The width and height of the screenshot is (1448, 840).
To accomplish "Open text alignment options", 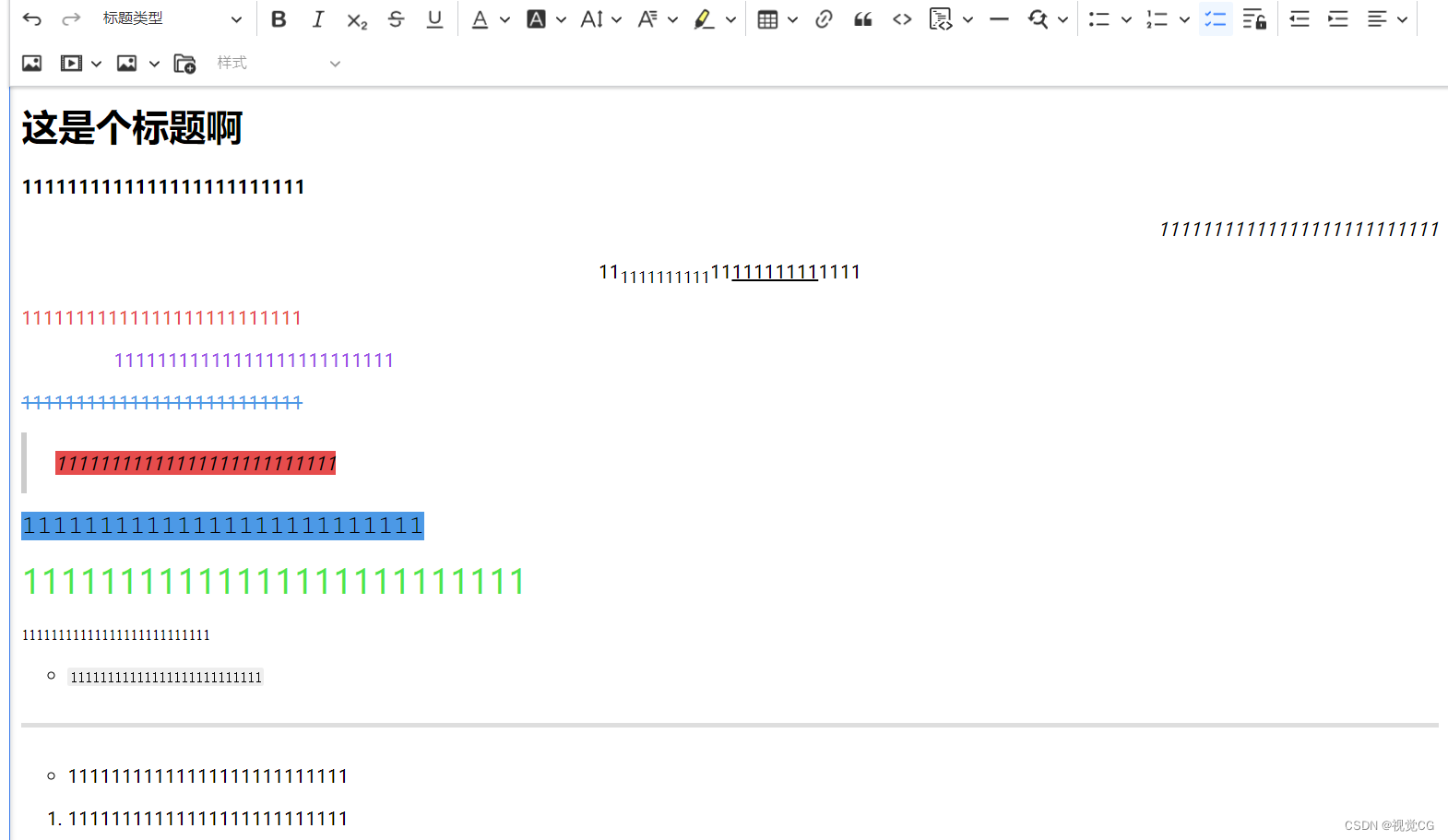I will click(1377, 19).
